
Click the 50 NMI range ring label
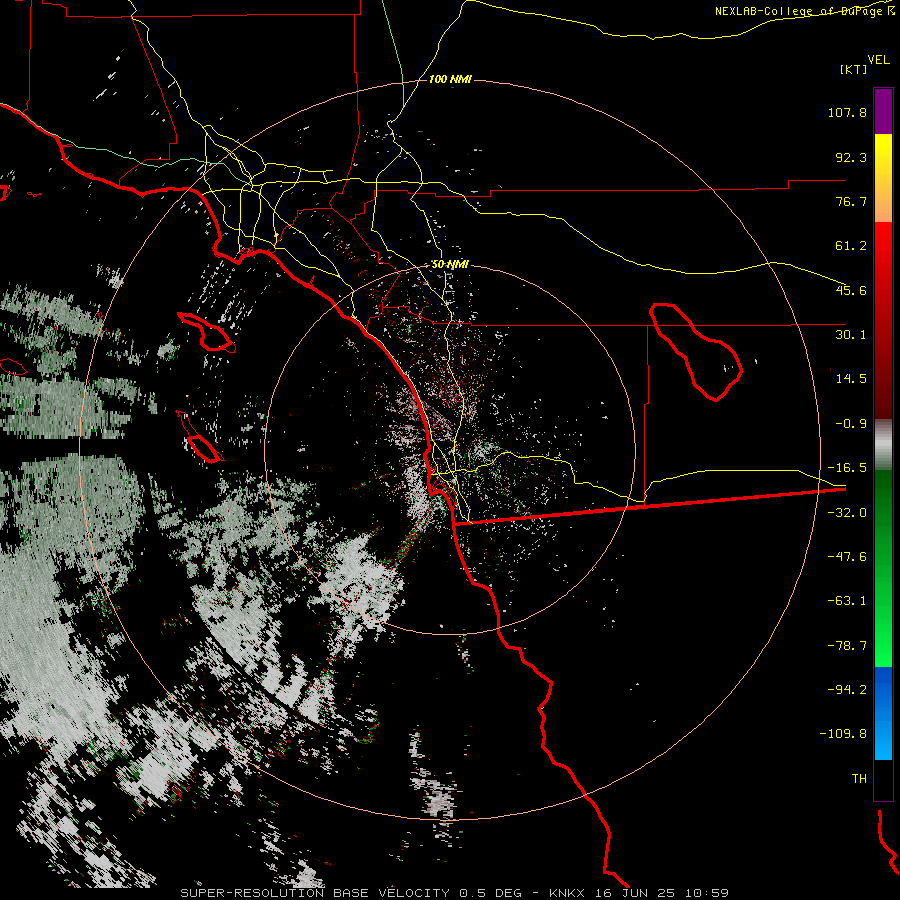pos(450,265)
